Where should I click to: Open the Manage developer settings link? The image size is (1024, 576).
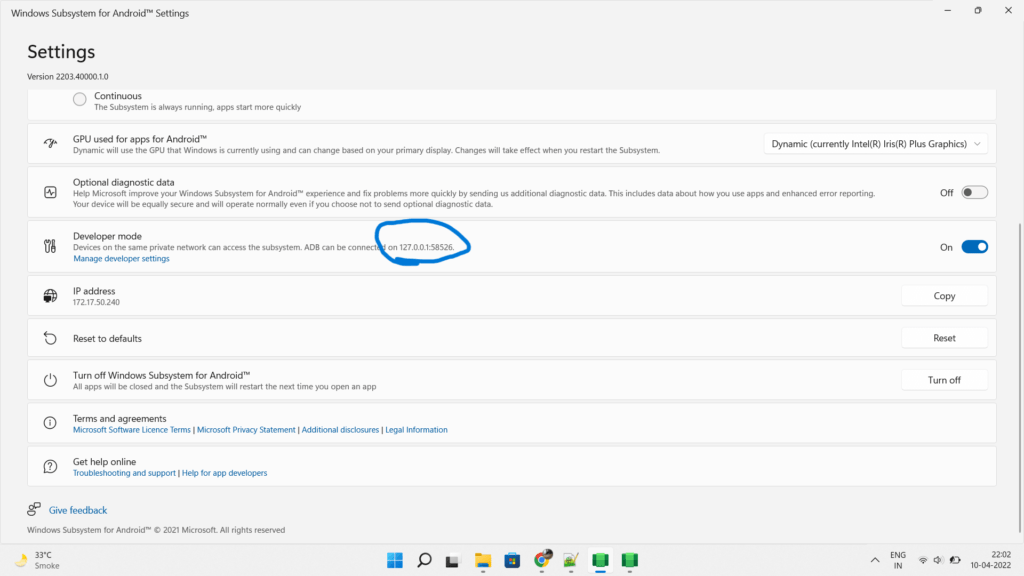121,259
